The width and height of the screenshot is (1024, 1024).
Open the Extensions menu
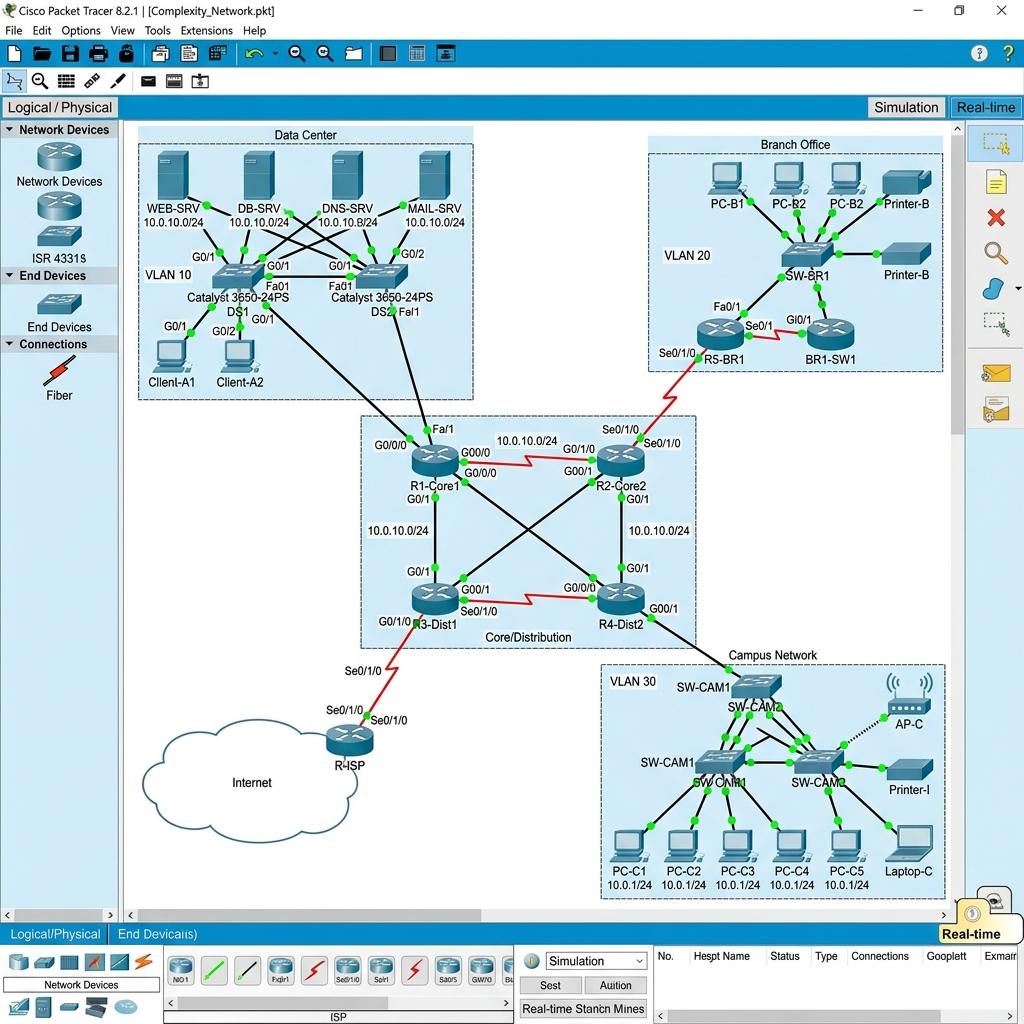pyautogui.click(x=206, y=31)
